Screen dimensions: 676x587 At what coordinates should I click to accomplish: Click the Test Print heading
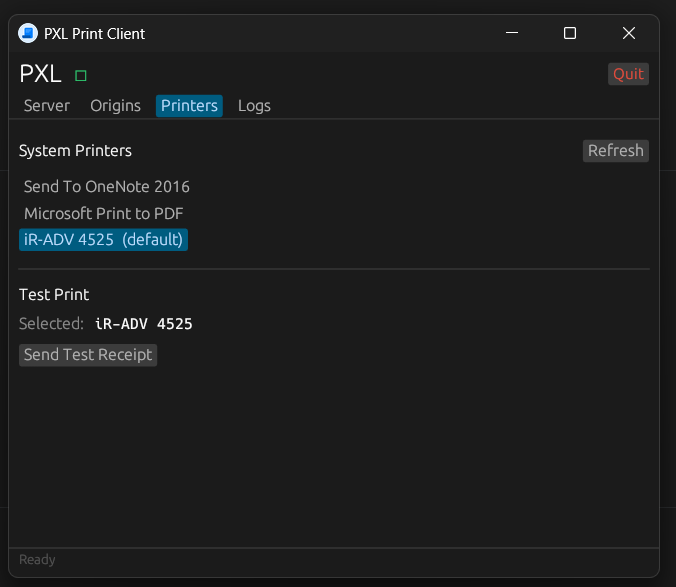pyautogui.click(x=54, y=295)
